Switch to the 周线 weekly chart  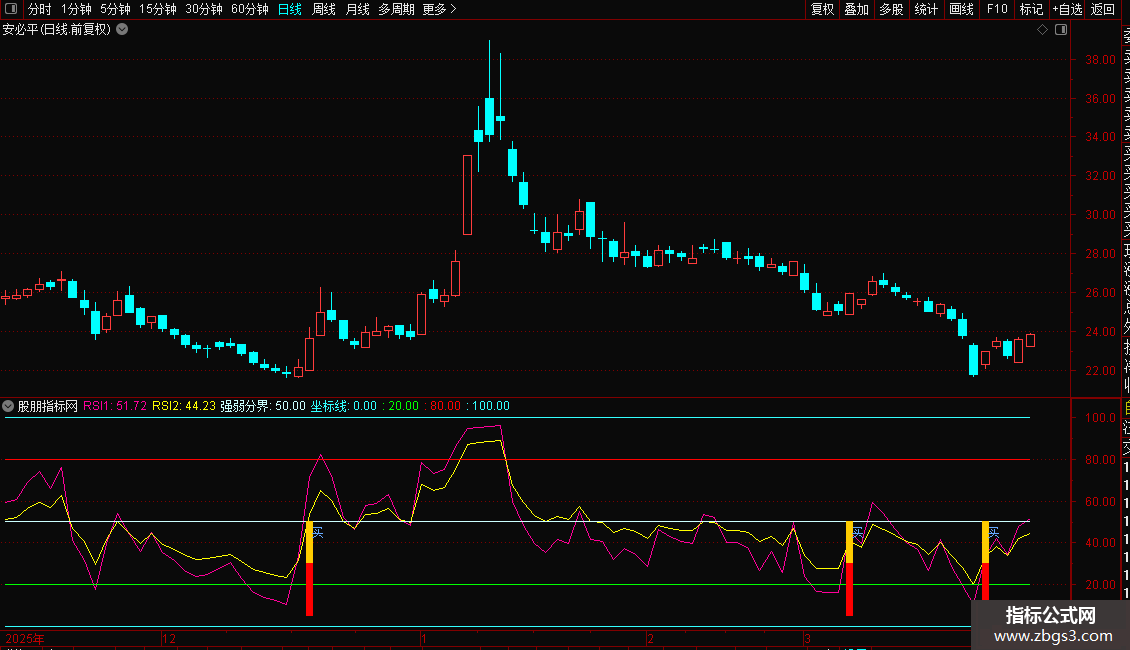pyautogui.click(x=324, y=9)
